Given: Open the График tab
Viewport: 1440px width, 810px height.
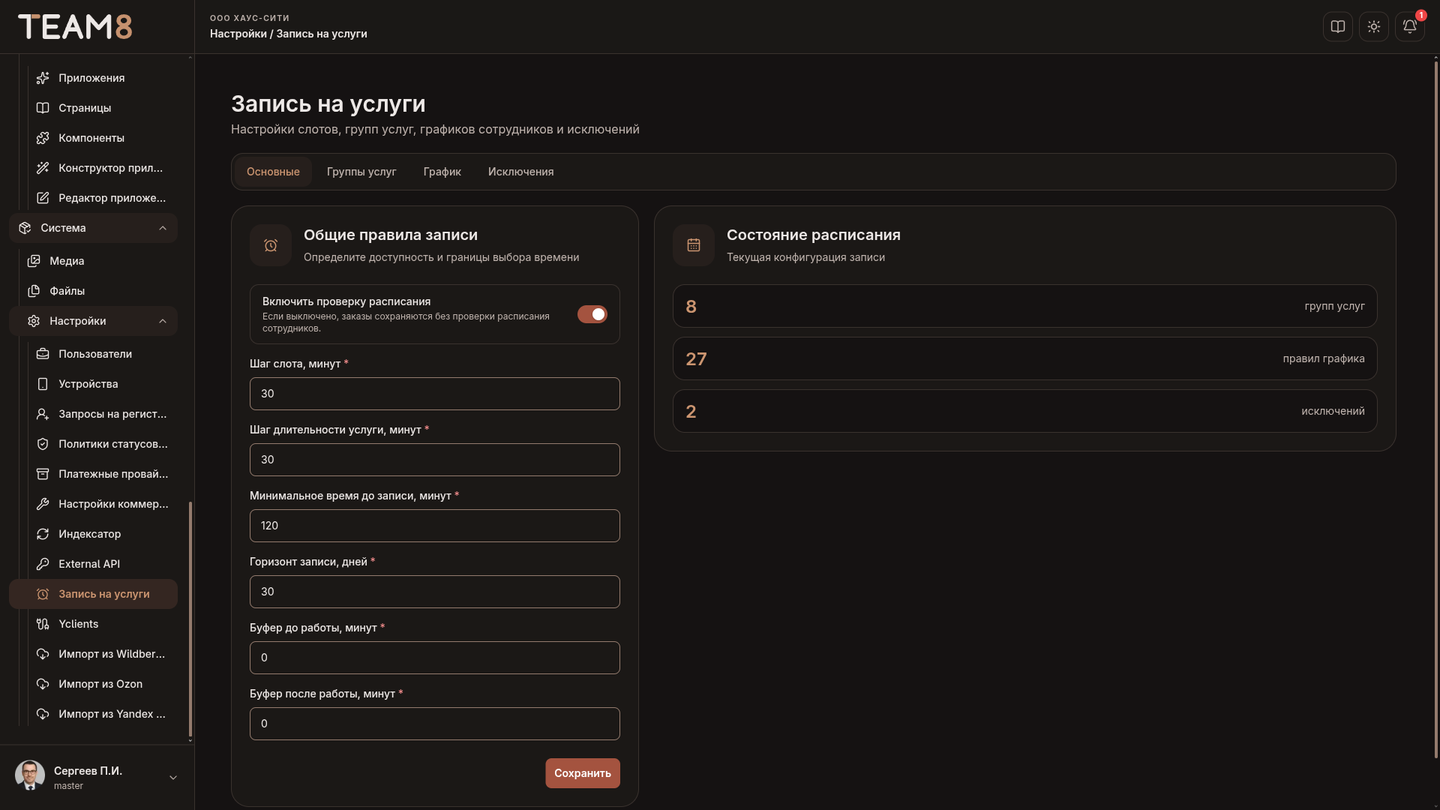Looking at the screenshot, I should 442,172.
